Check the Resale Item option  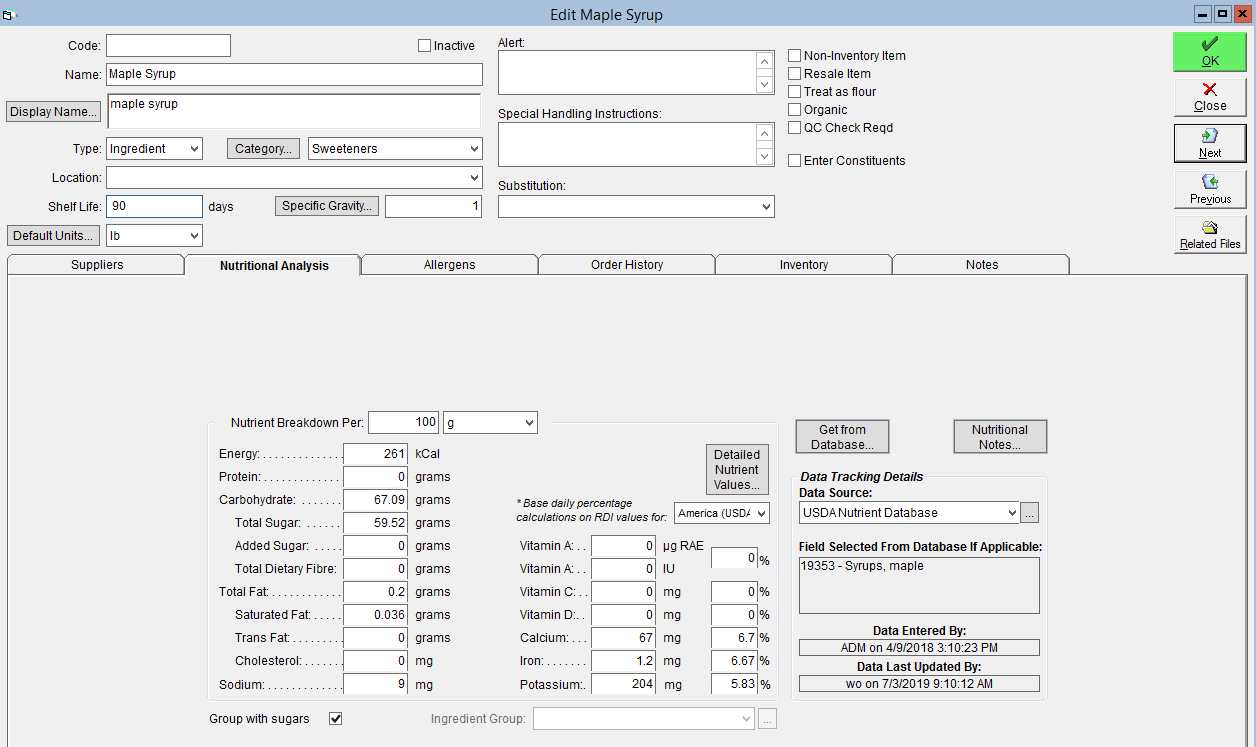[x=795, y=74]
